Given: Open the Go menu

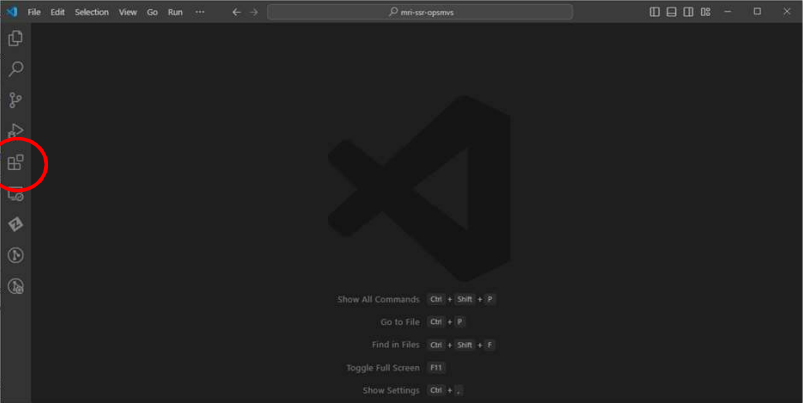Looking at the screenshot, I should pyautogui.click(x=152, y=12).
